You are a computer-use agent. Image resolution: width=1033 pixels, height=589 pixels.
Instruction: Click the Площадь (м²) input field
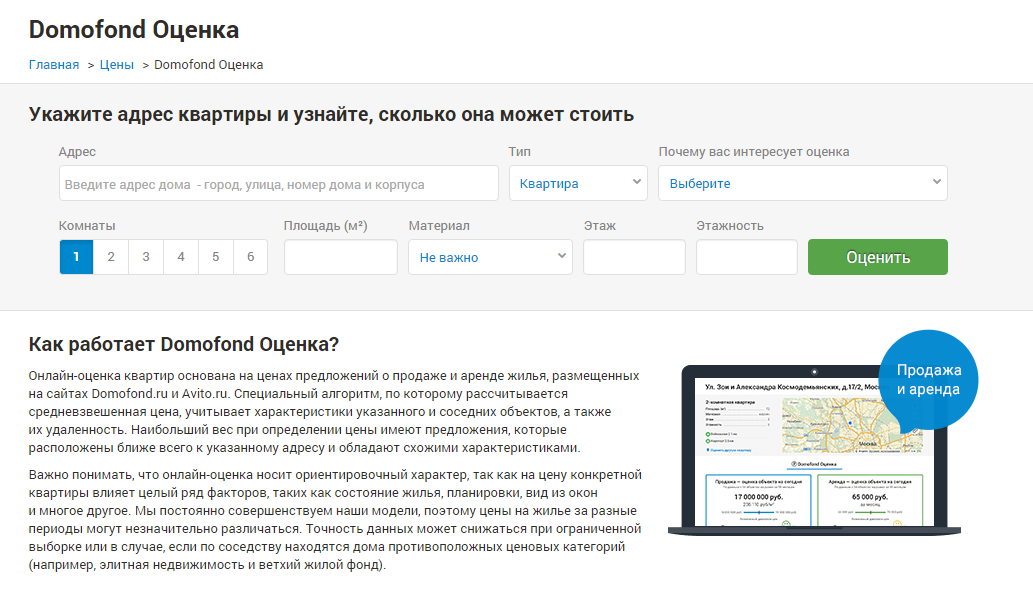tap(341, 257)
